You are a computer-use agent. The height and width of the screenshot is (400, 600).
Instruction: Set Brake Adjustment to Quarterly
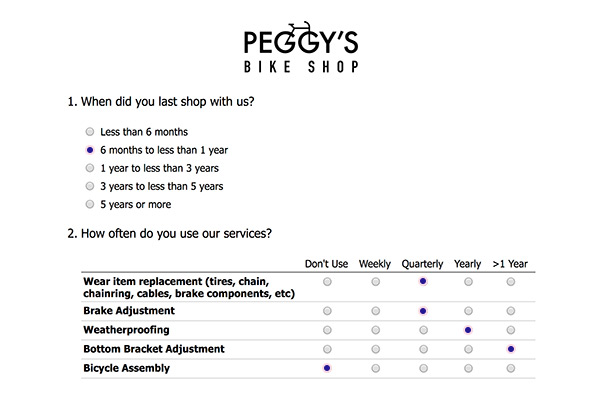pos(423,311)
